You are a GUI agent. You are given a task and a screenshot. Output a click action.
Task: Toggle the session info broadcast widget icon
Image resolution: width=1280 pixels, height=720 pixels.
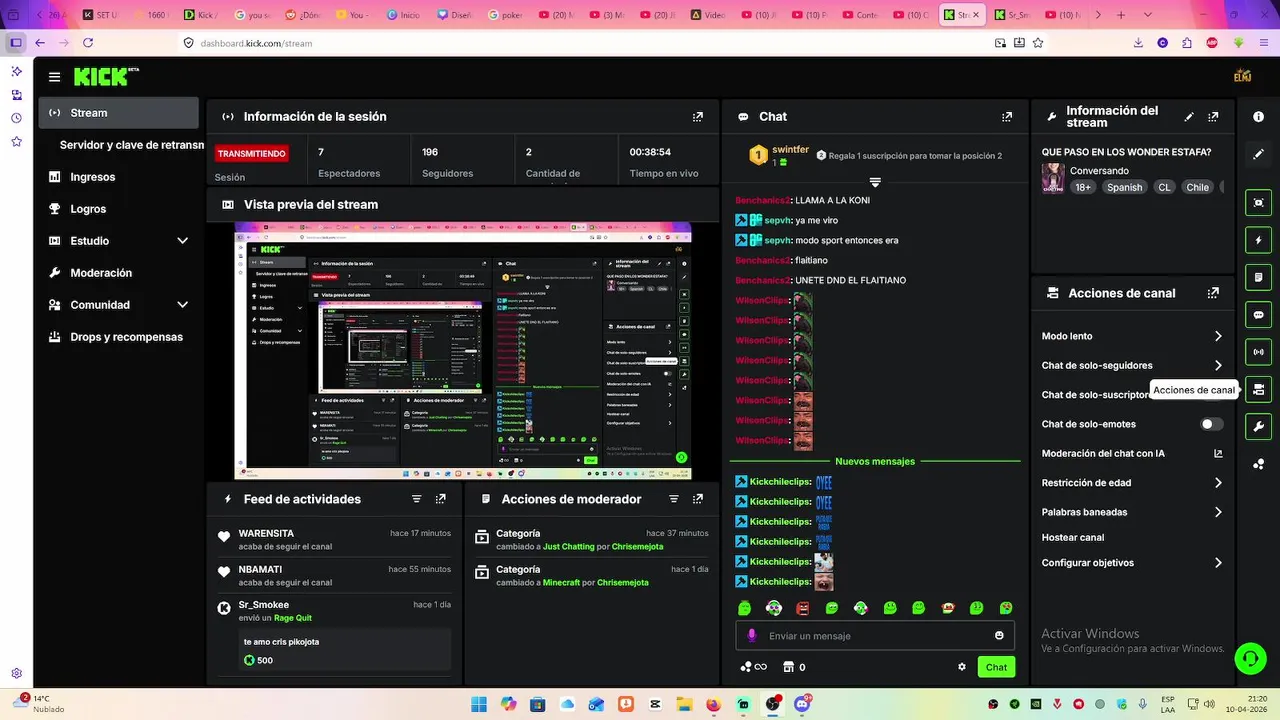tap(1258, 352)
